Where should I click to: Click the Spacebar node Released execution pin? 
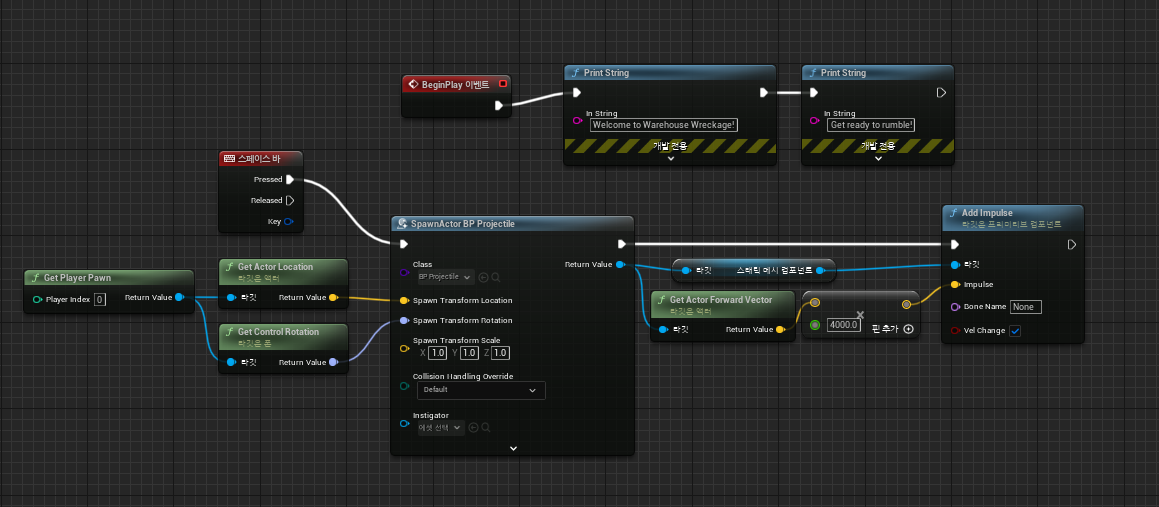(x=290, y=200)
